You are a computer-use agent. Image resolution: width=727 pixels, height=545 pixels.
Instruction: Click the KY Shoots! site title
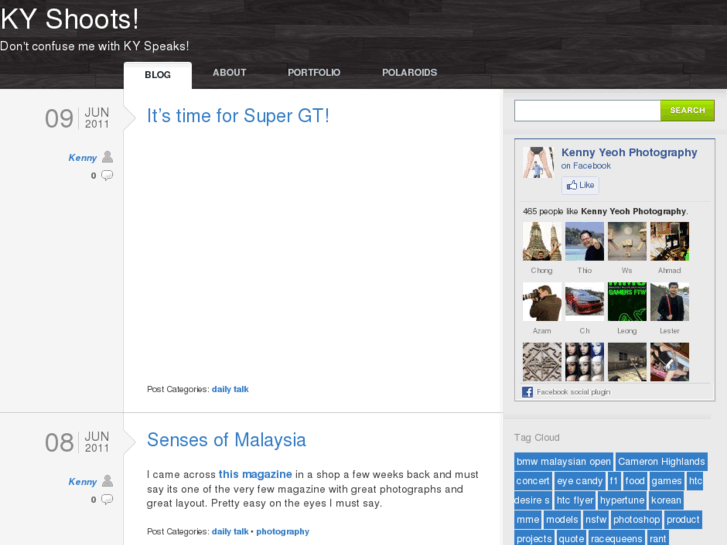point(70,19)
